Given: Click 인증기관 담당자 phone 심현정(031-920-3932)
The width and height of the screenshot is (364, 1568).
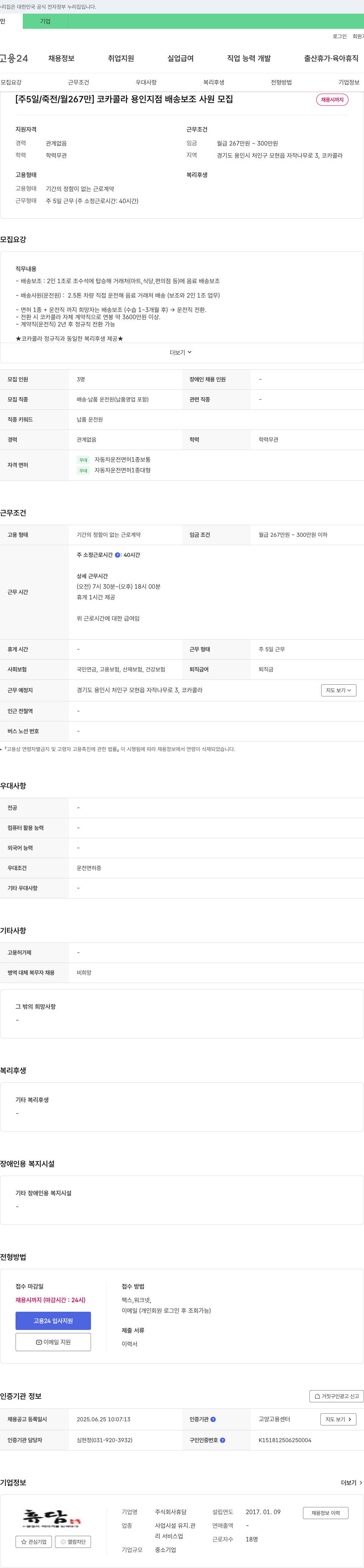Looking at the screenshot, I should (x=105, y=1440).
